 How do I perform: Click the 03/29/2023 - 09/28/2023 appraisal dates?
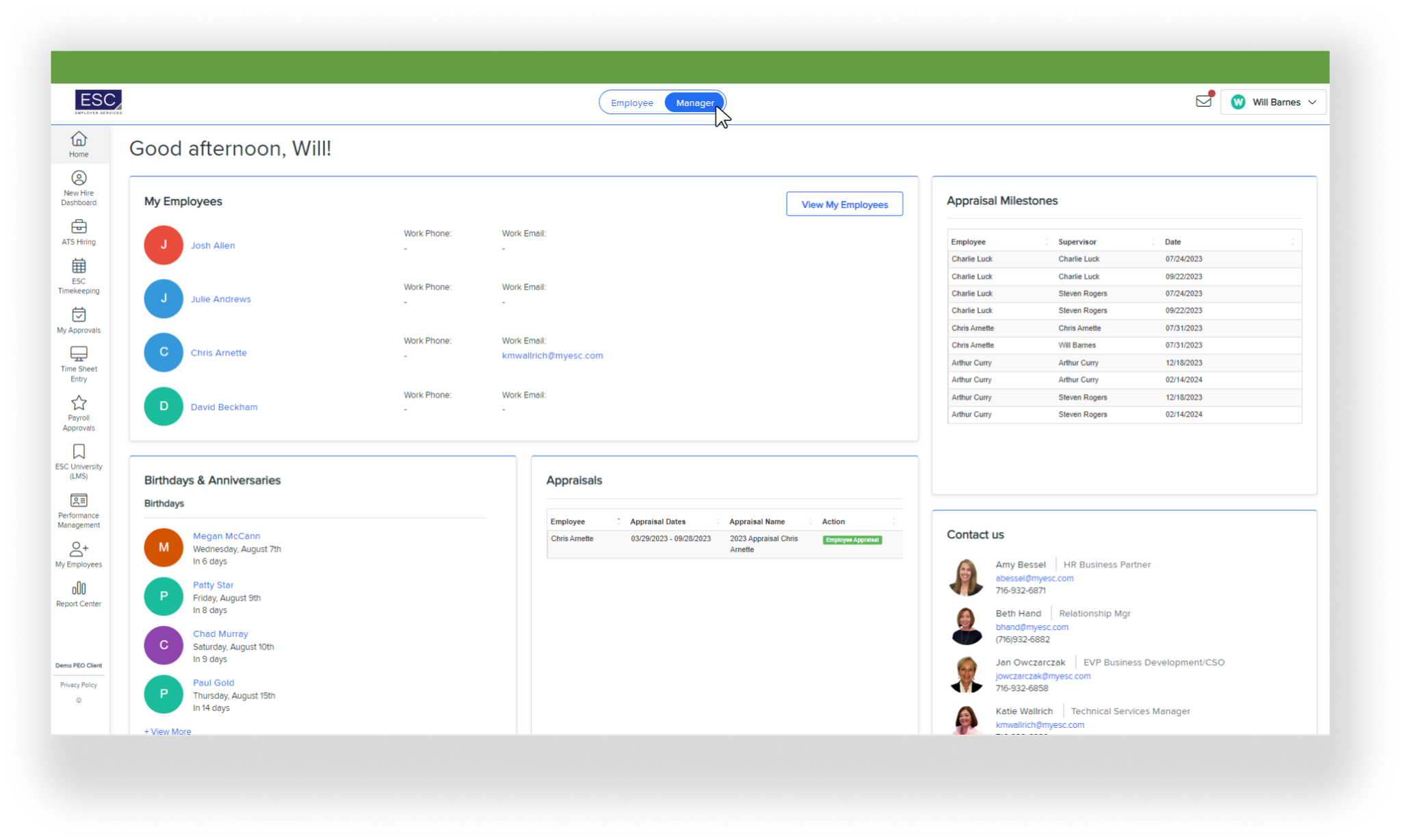[671, 539]
